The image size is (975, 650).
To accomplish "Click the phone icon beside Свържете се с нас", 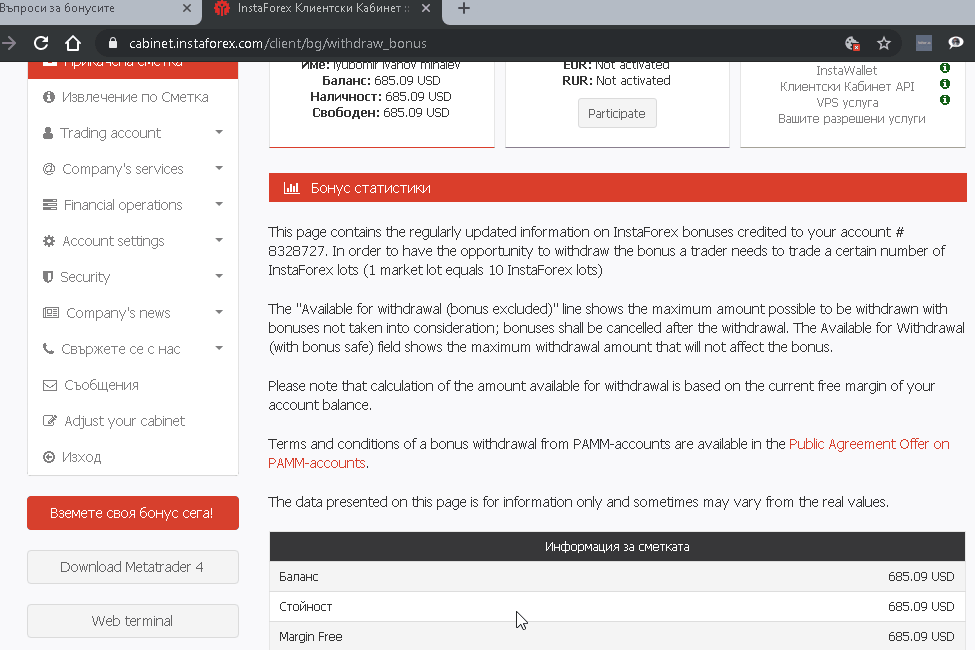I will point(48,348).
